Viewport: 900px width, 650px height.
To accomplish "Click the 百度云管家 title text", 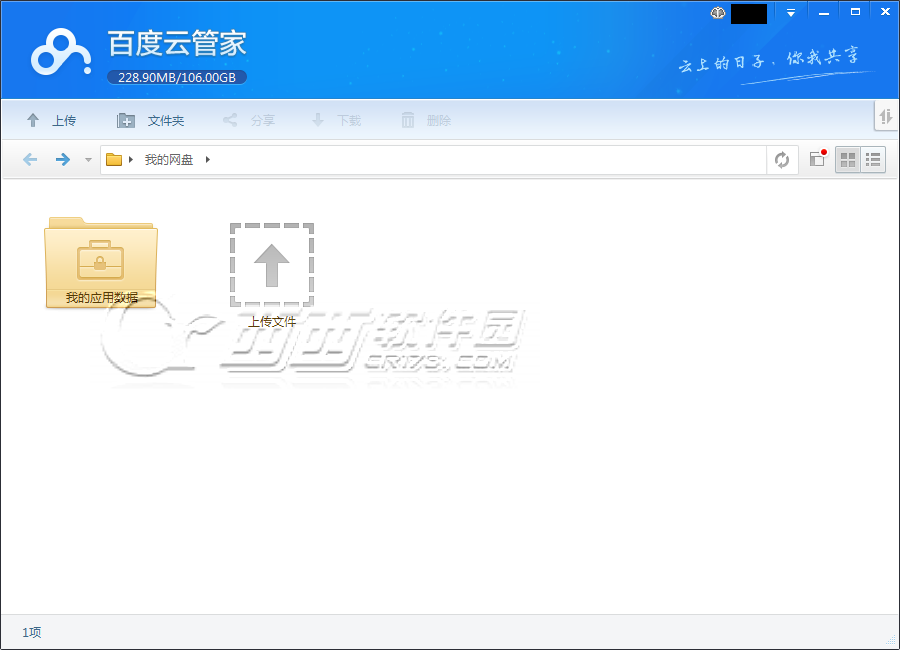I will point(177,44).
